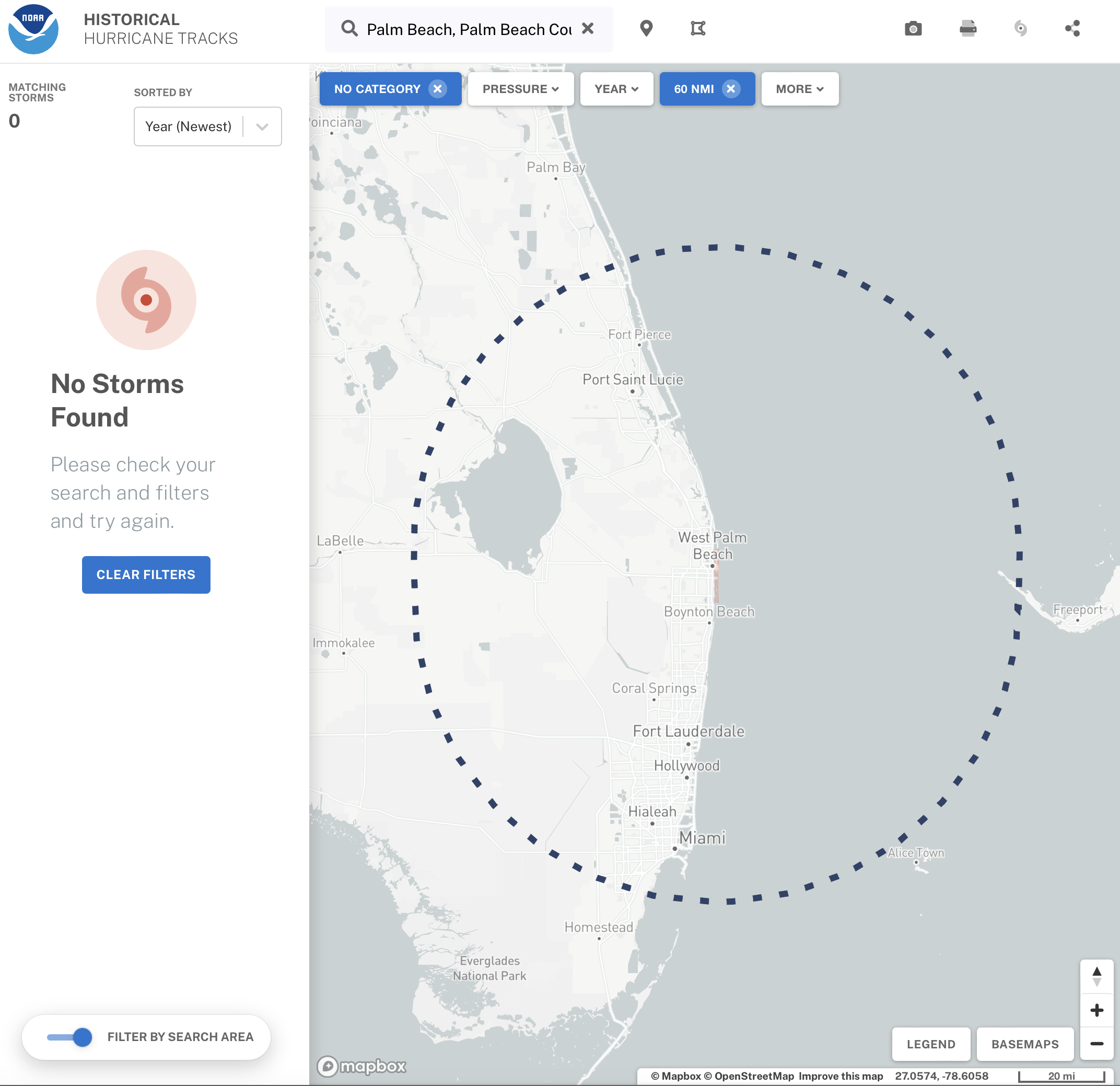Viewport: 1120px width, 1086px height.
Task: Expand the Pressure filter dropdown
Action: pos(520,89)
